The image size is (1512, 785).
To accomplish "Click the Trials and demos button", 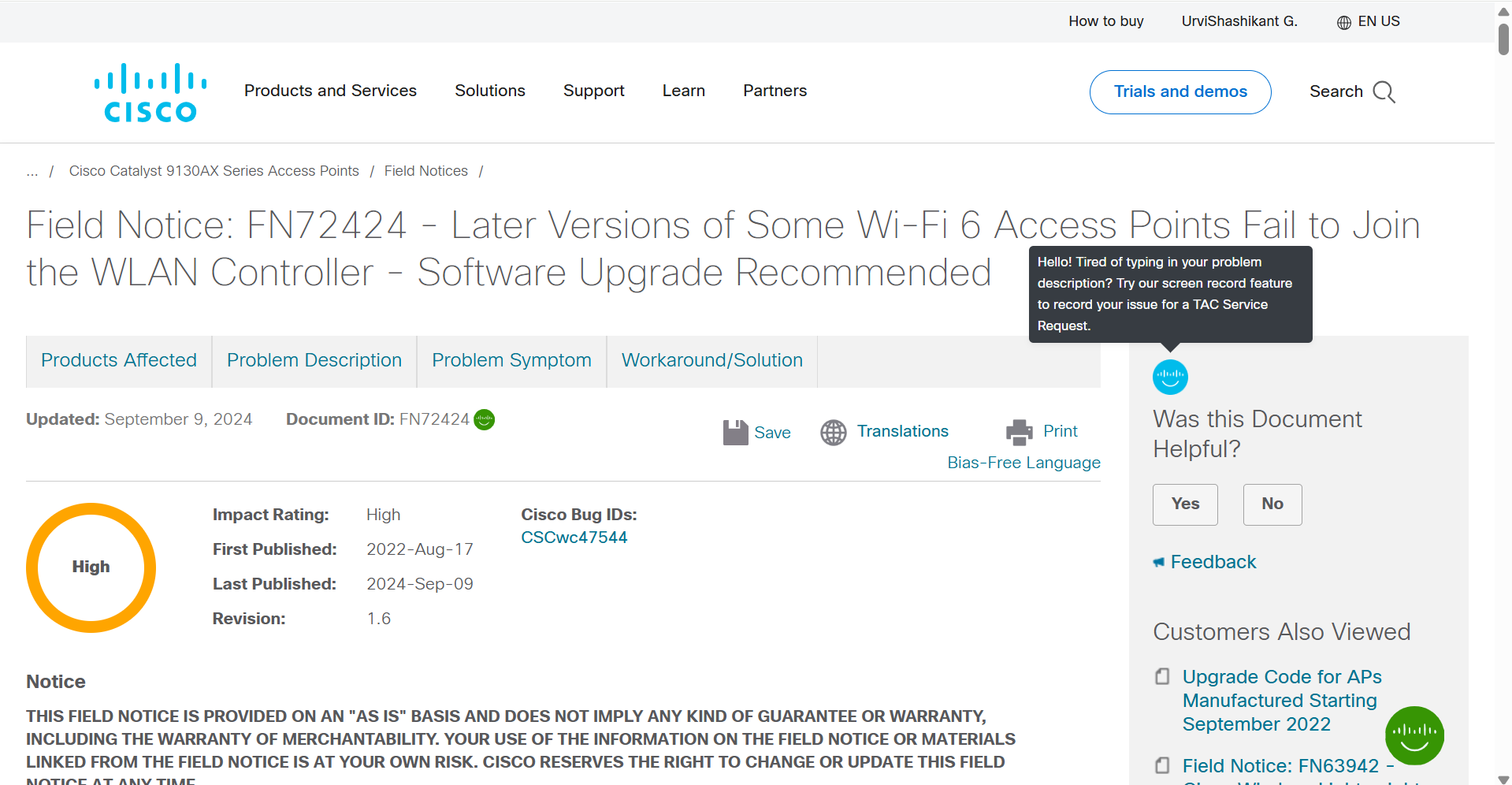I will 1180,92.
